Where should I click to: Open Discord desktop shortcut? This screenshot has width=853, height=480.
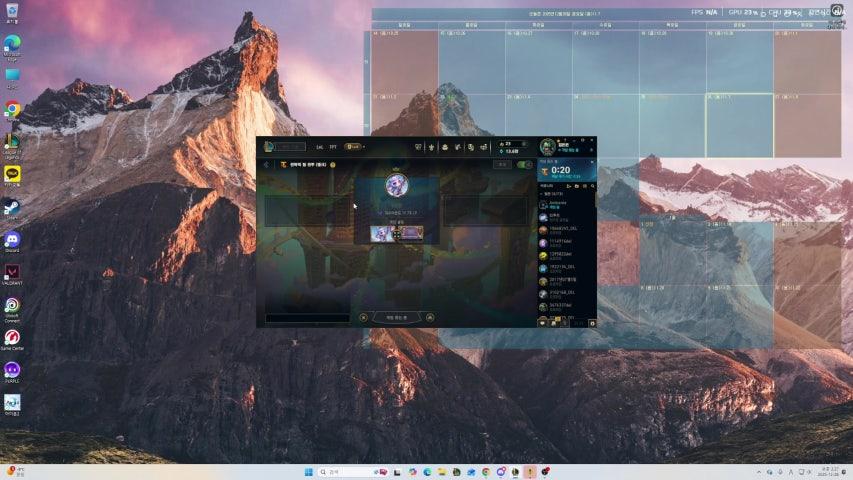(12, 240)
